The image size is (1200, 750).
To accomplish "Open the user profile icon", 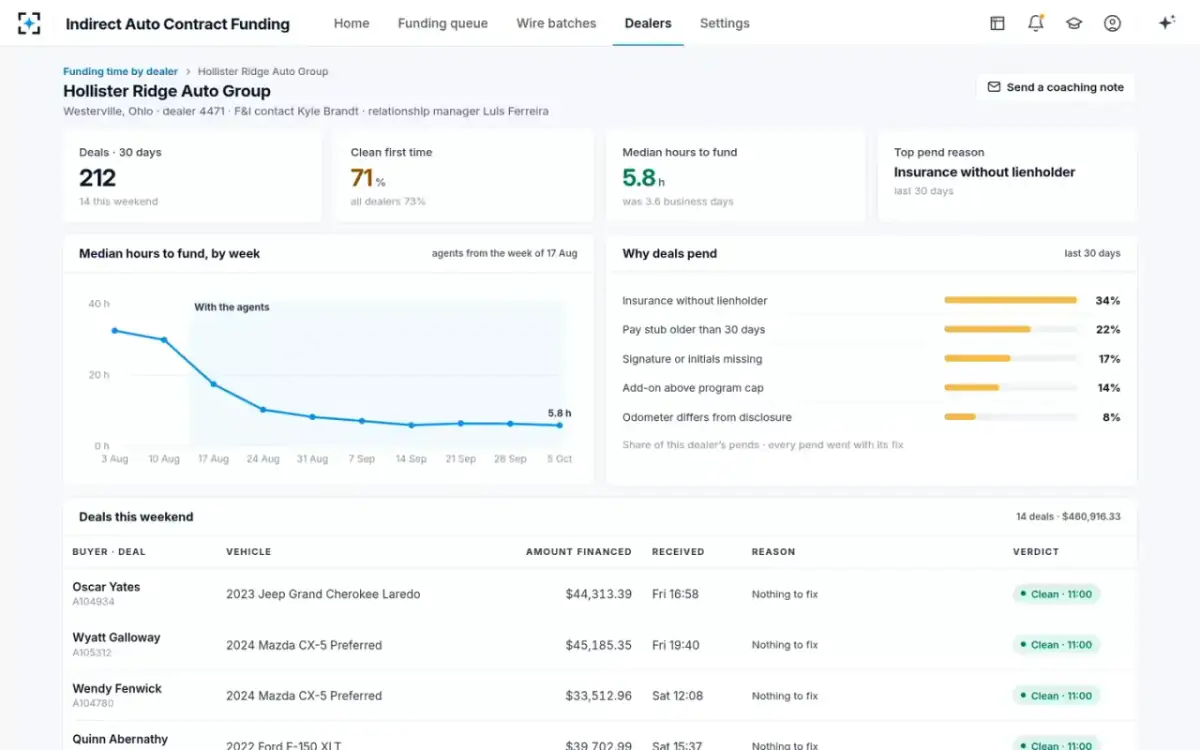I will pos(1112,23).
